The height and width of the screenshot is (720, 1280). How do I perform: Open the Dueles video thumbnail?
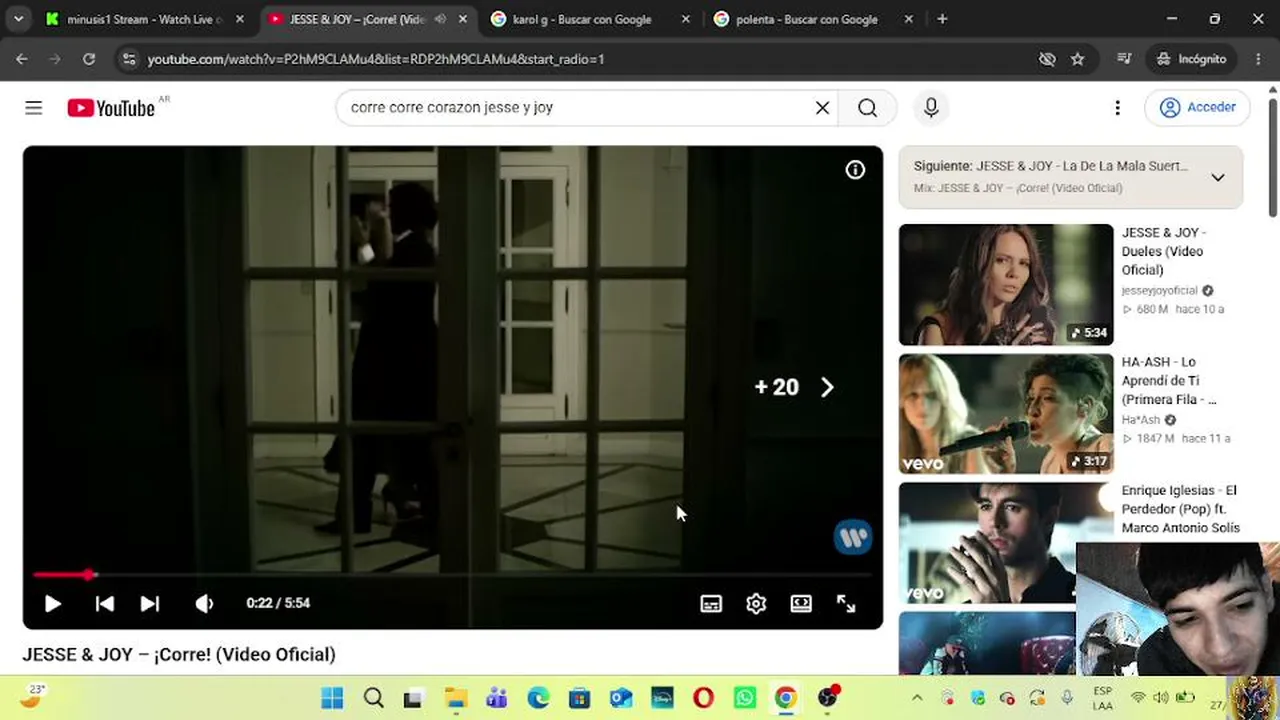(x=1006, y=284)
